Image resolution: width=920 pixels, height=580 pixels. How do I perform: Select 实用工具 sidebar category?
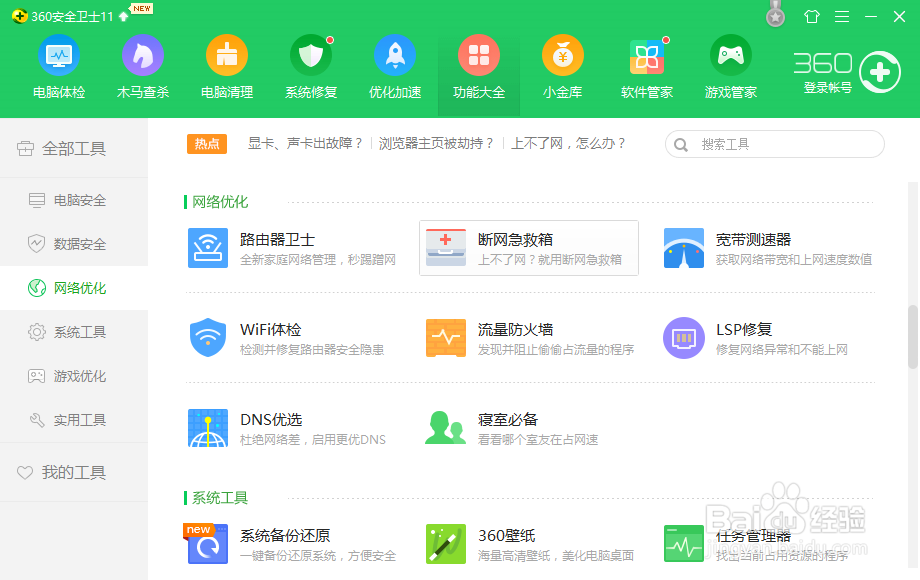[74, 420]
